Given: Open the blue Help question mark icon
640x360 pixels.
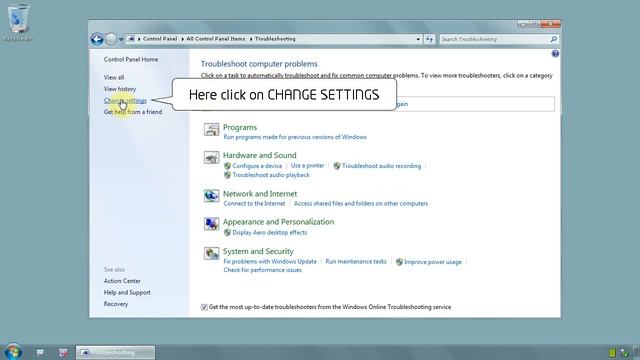Looking at the screenshot, I should click(555, 53).
